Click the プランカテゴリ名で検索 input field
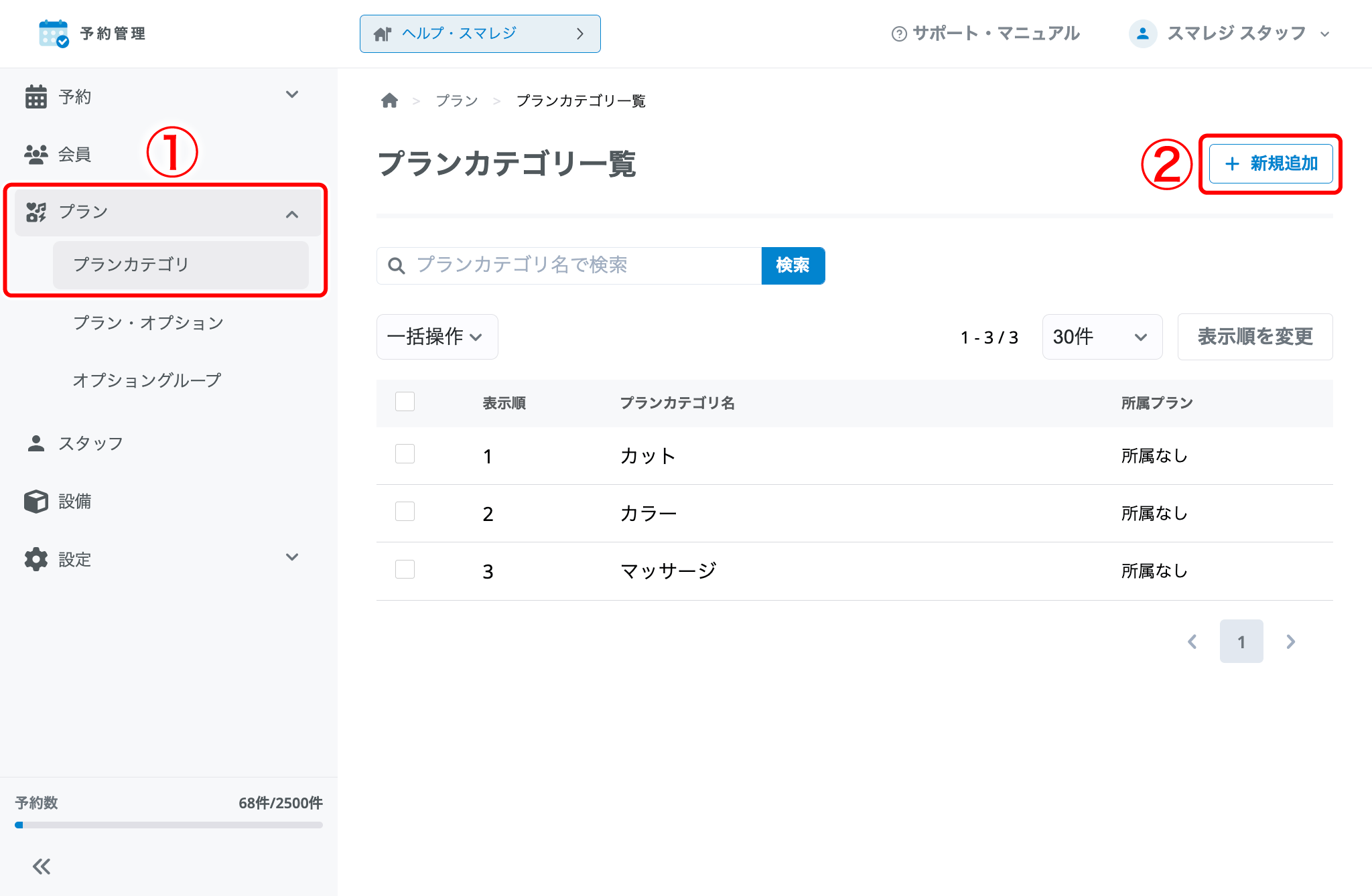 (x=569, y=266)
